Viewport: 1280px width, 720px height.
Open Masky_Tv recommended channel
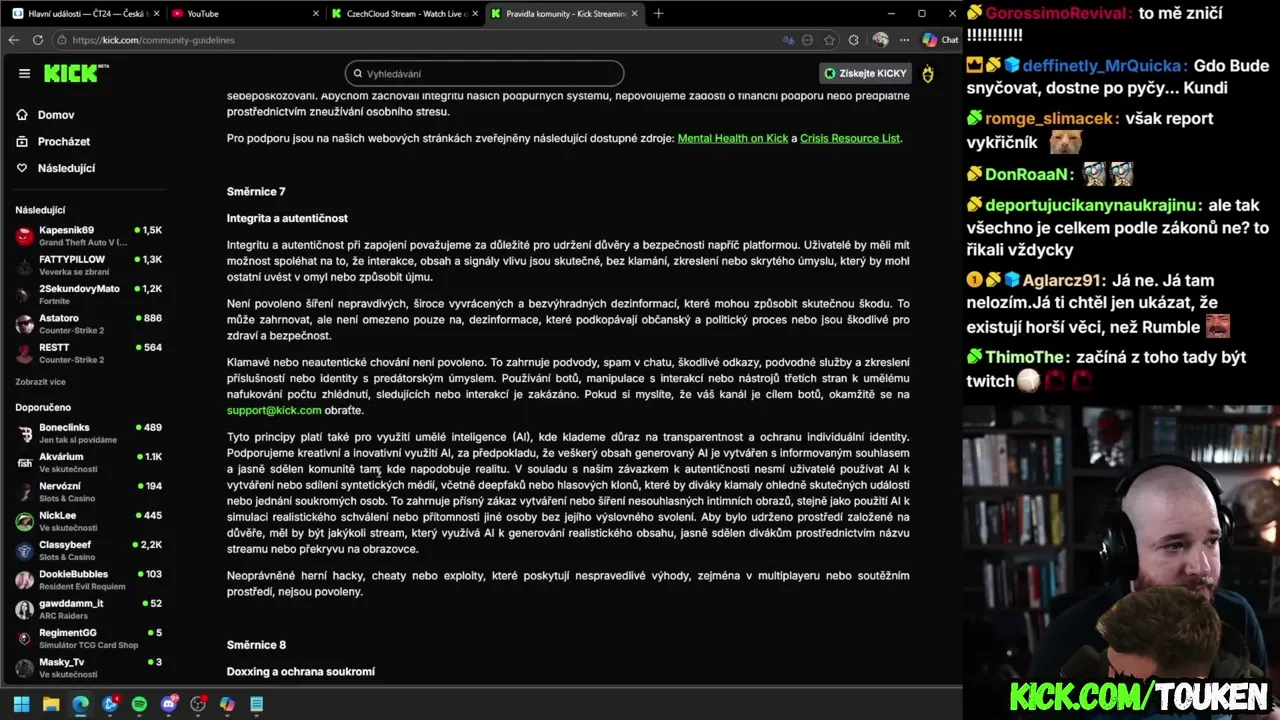tap(88, 668)
